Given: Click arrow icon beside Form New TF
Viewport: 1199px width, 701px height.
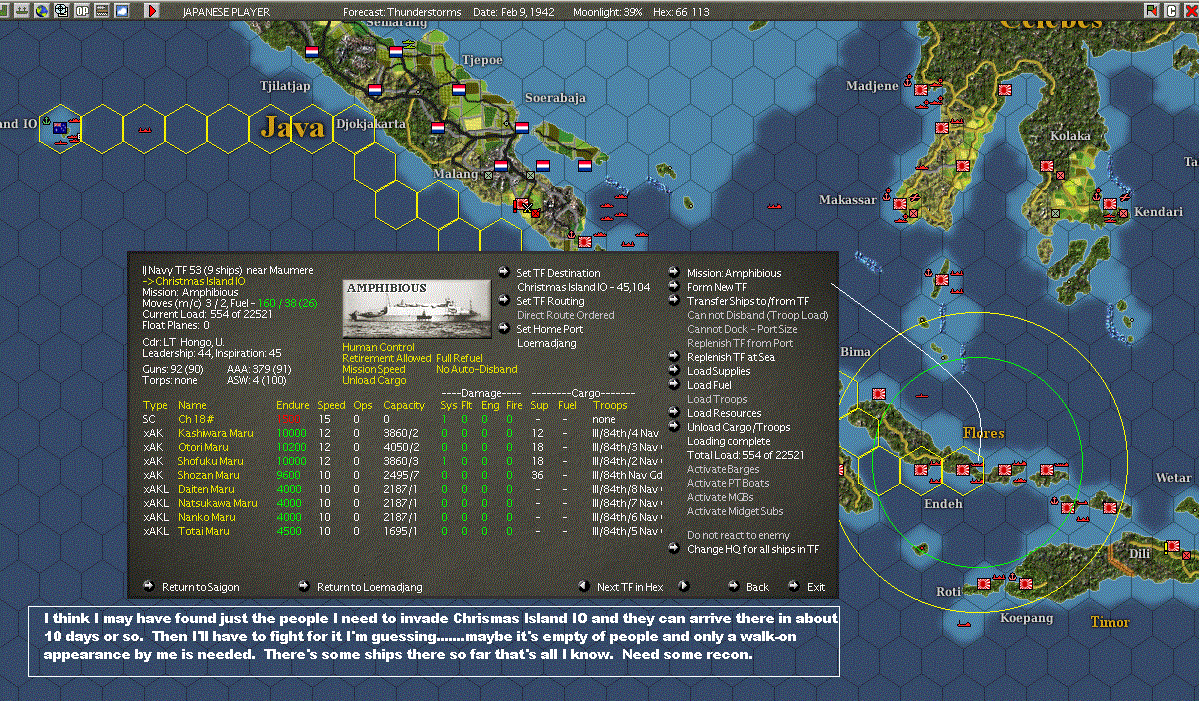Looking at the screenshot, I should click(x=674, y=286).
